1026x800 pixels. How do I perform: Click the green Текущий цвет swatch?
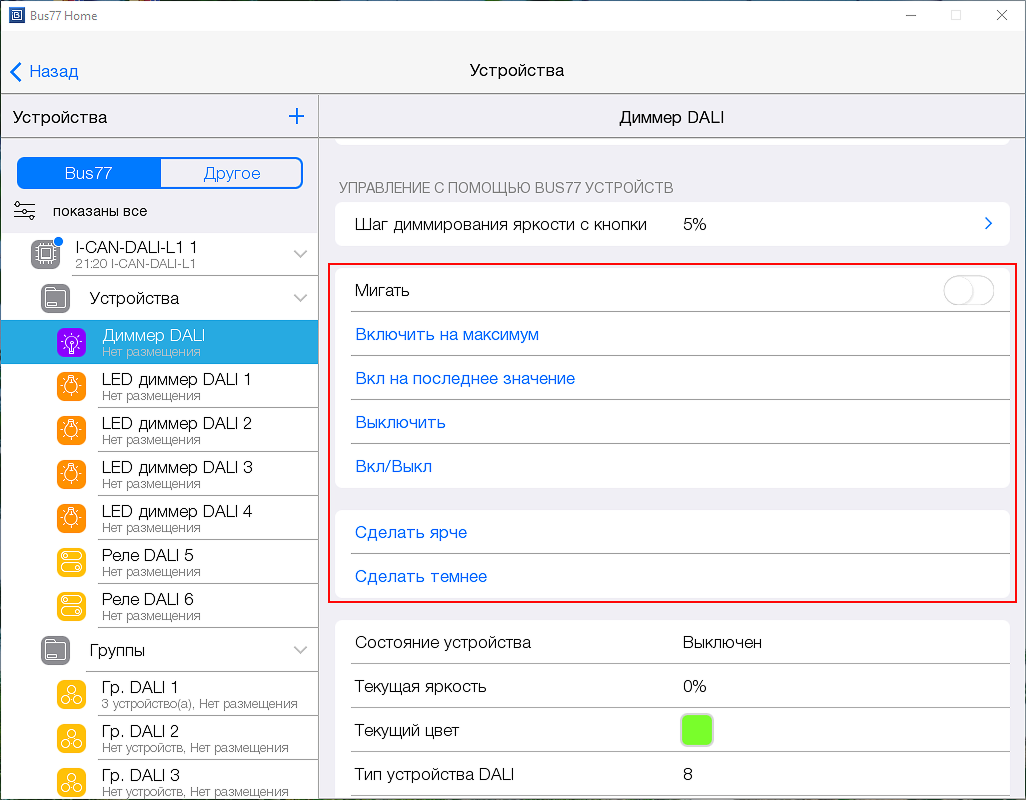(x=696, y=730)
